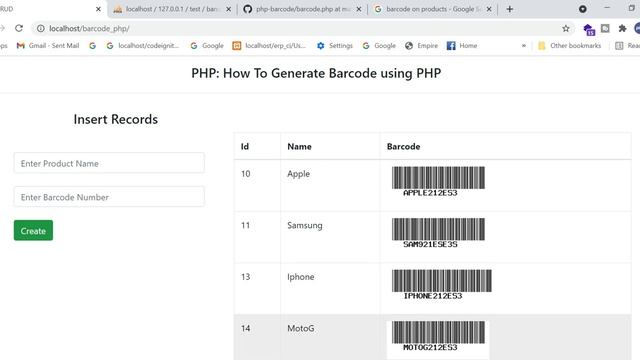Click the Insert Records heading
Viewport: 640px width, 360px height.
click(x=116, y=119)
